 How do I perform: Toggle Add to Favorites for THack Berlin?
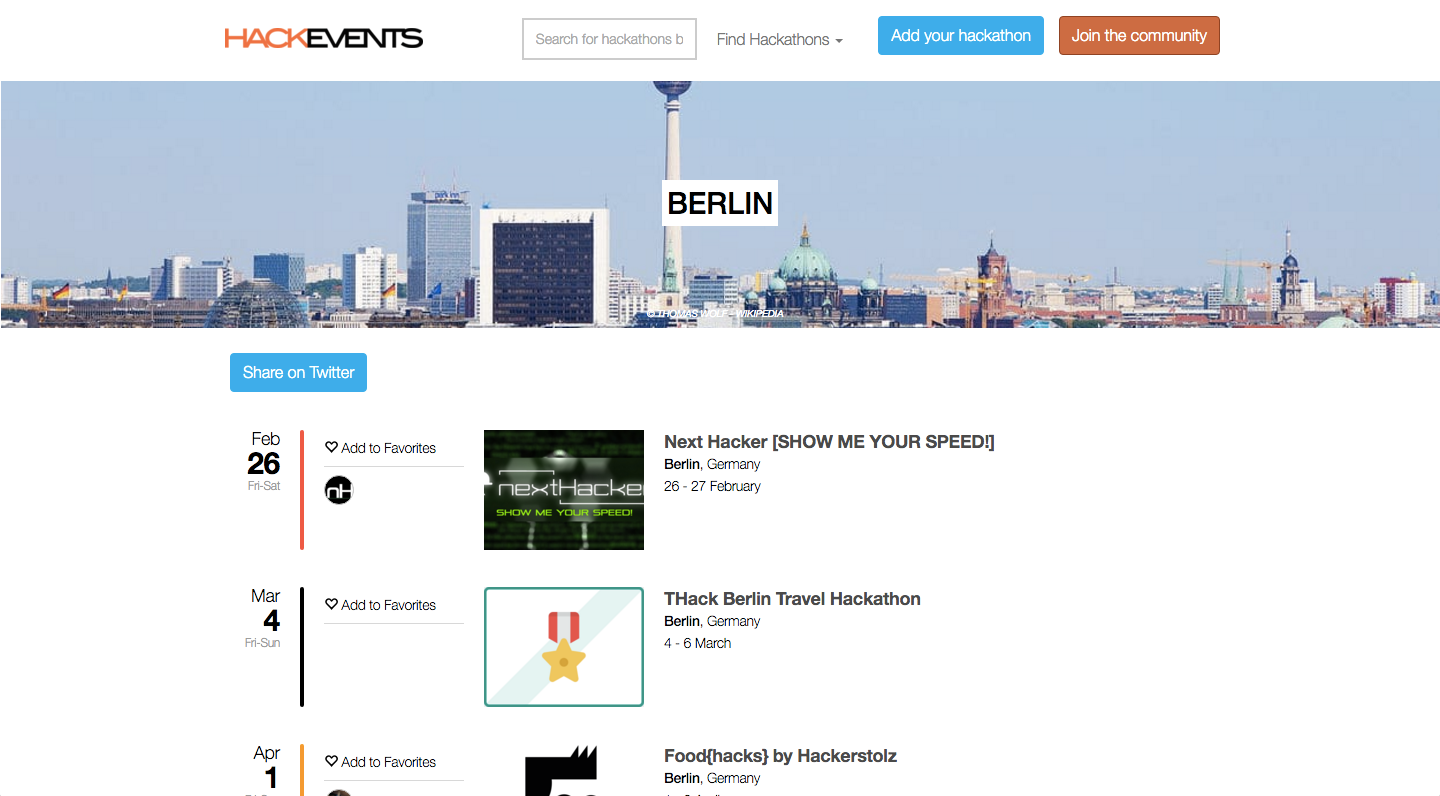click(381, 605)
